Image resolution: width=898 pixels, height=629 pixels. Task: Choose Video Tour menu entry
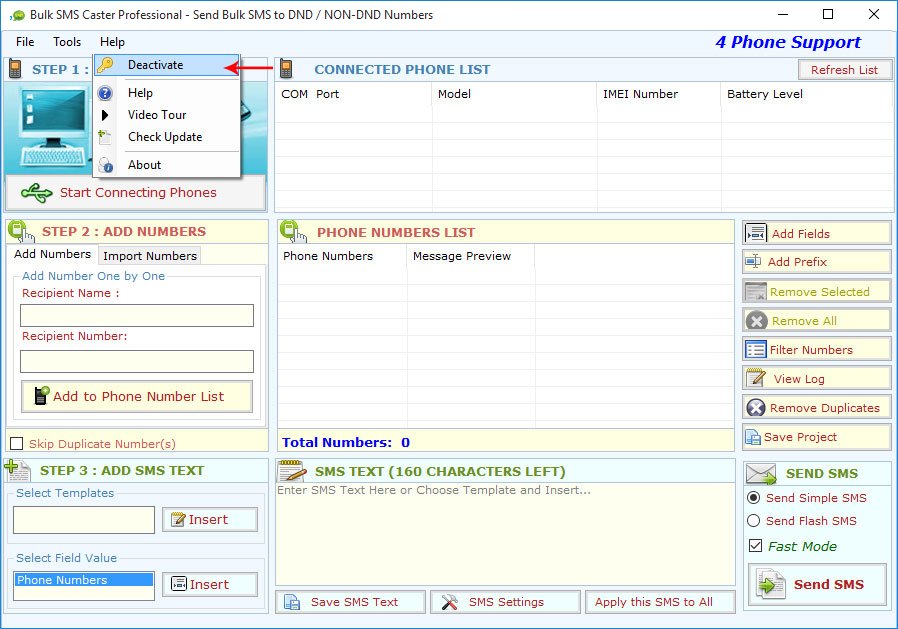tap(166, 115)
